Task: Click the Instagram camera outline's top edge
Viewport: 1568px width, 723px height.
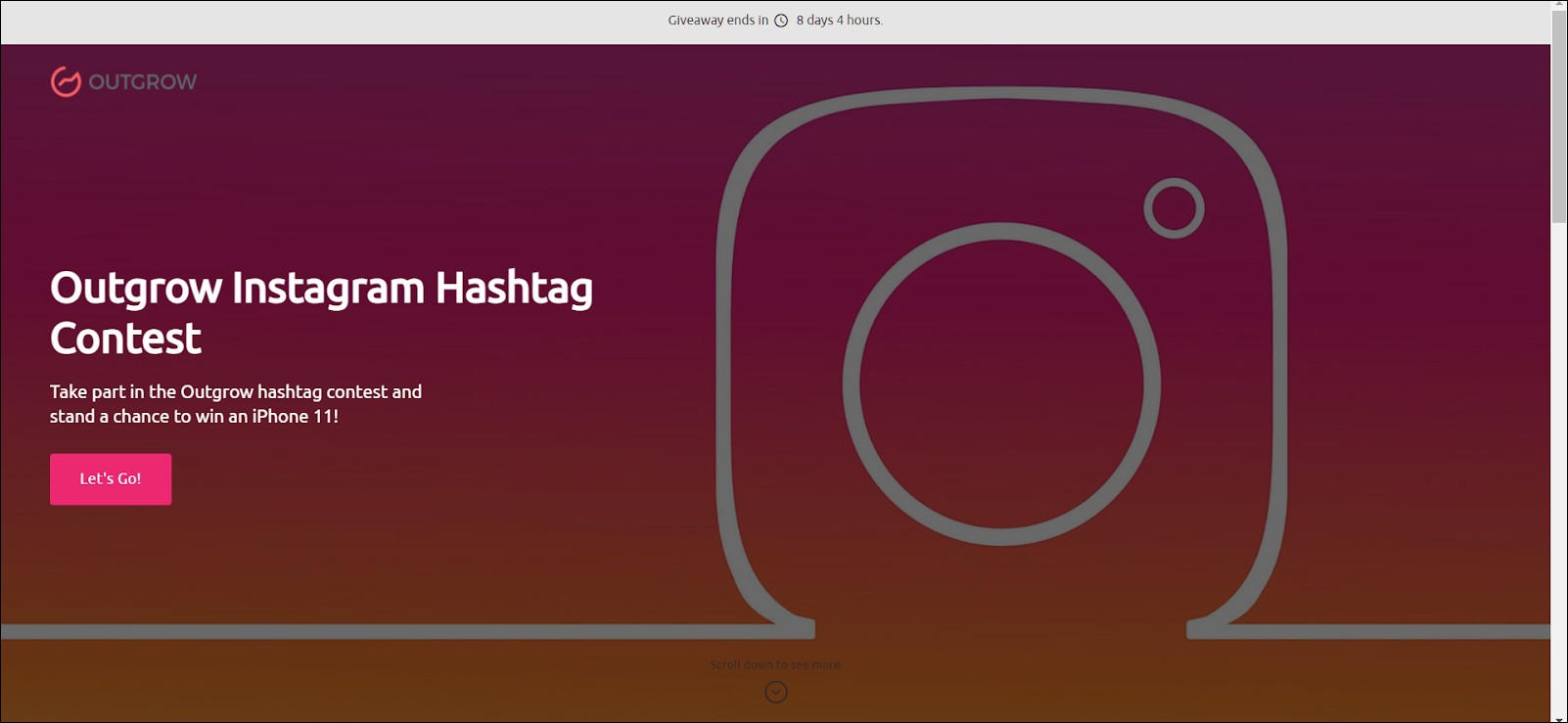Action: coord(1001,94)
